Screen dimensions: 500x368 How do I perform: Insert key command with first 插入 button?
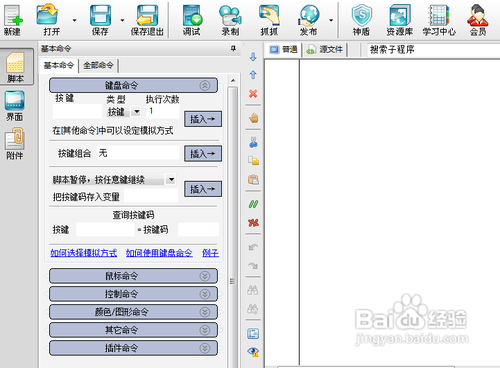(203, 119)
